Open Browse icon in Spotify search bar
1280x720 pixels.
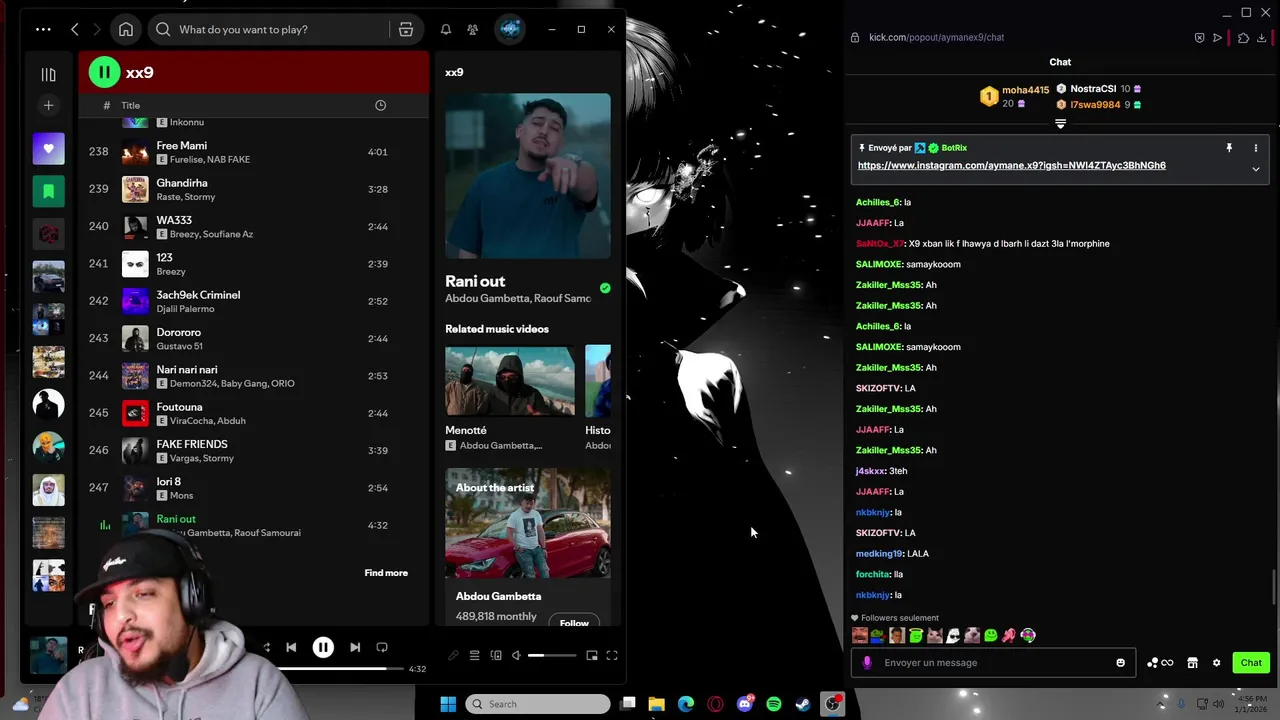click(406, 29)
